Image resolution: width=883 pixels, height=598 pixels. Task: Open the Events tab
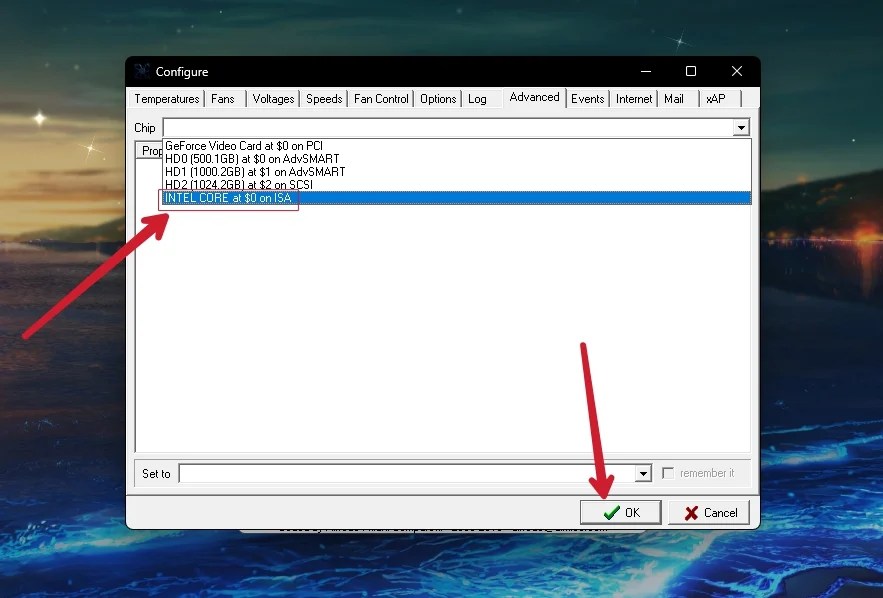587,98
